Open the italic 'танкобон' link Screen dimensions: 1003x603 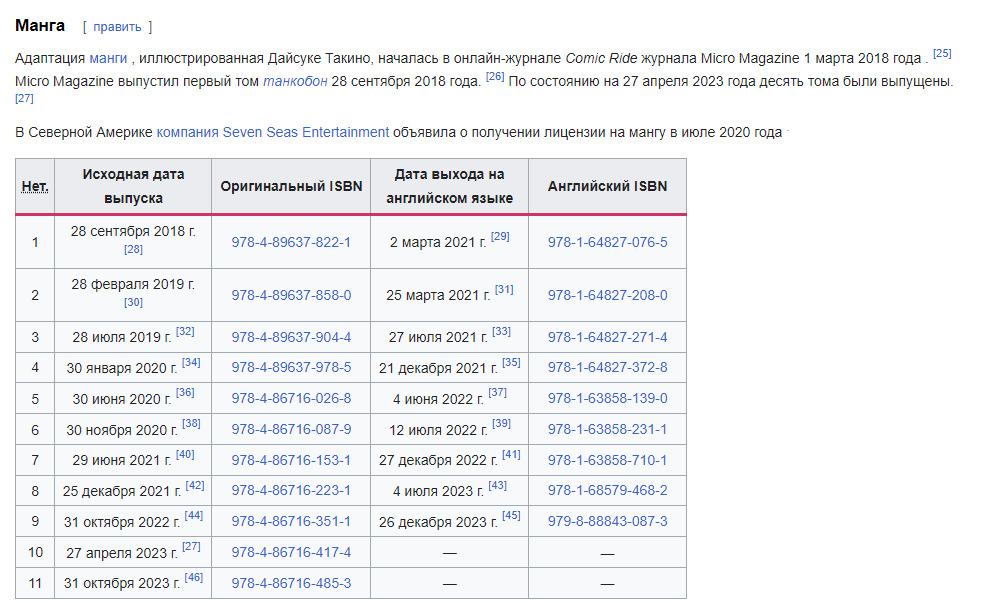point(295,81)
